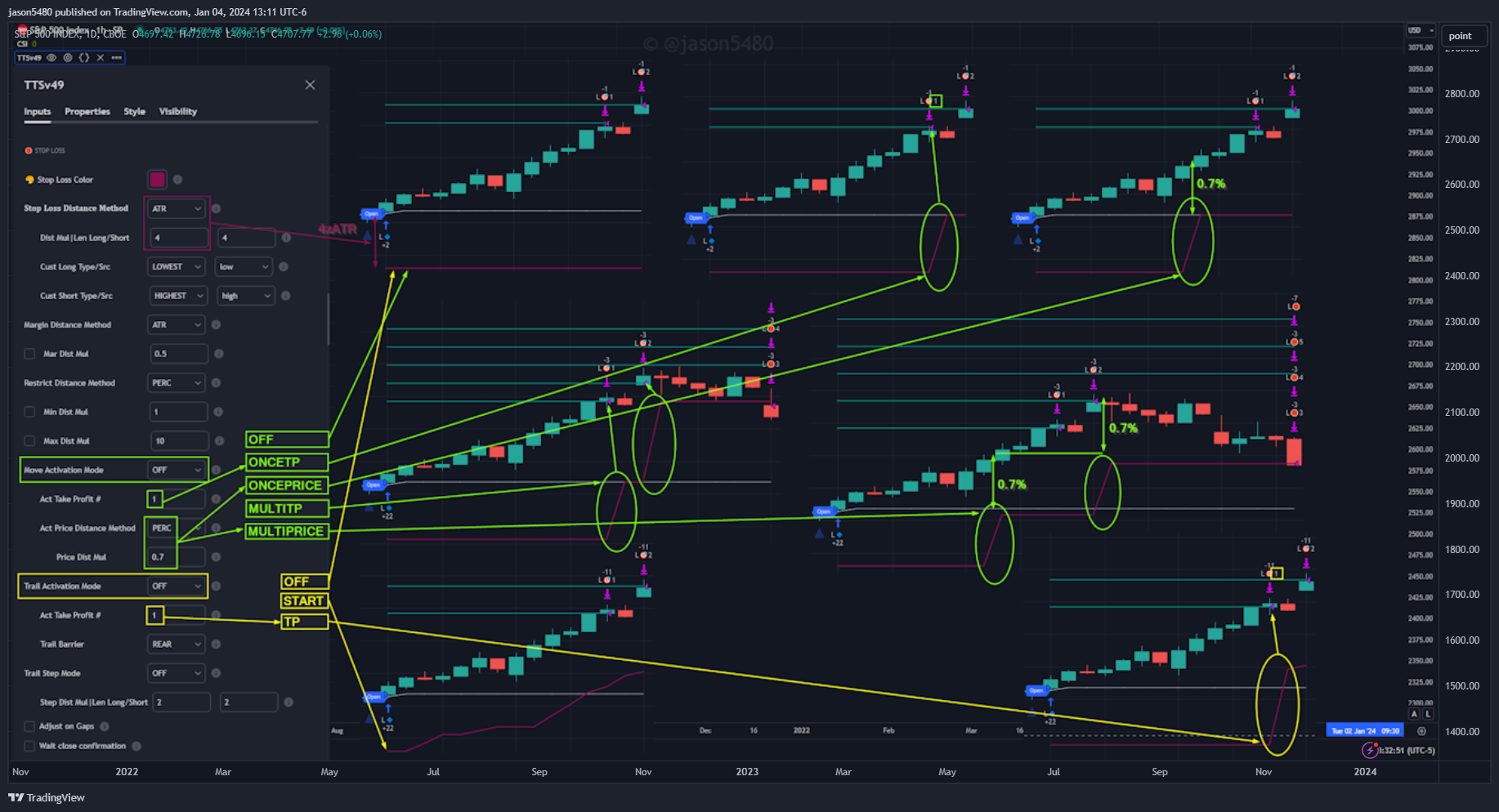Enable the Mar Dist Mul checkbox
The image size is (1499, 812).
point(29,354)
